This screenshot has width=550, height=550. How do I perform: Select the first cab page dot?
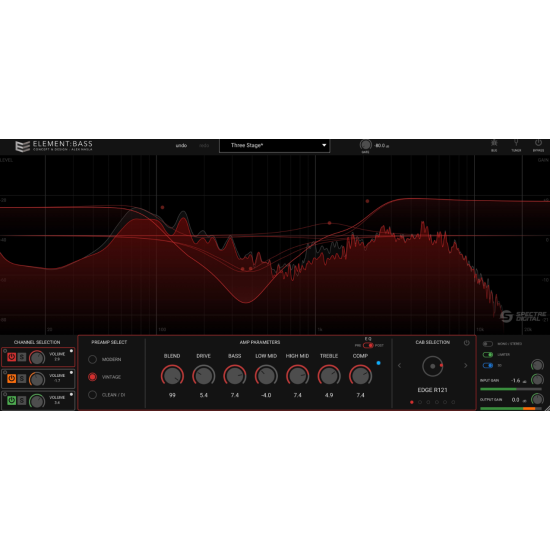pos(412,402)
